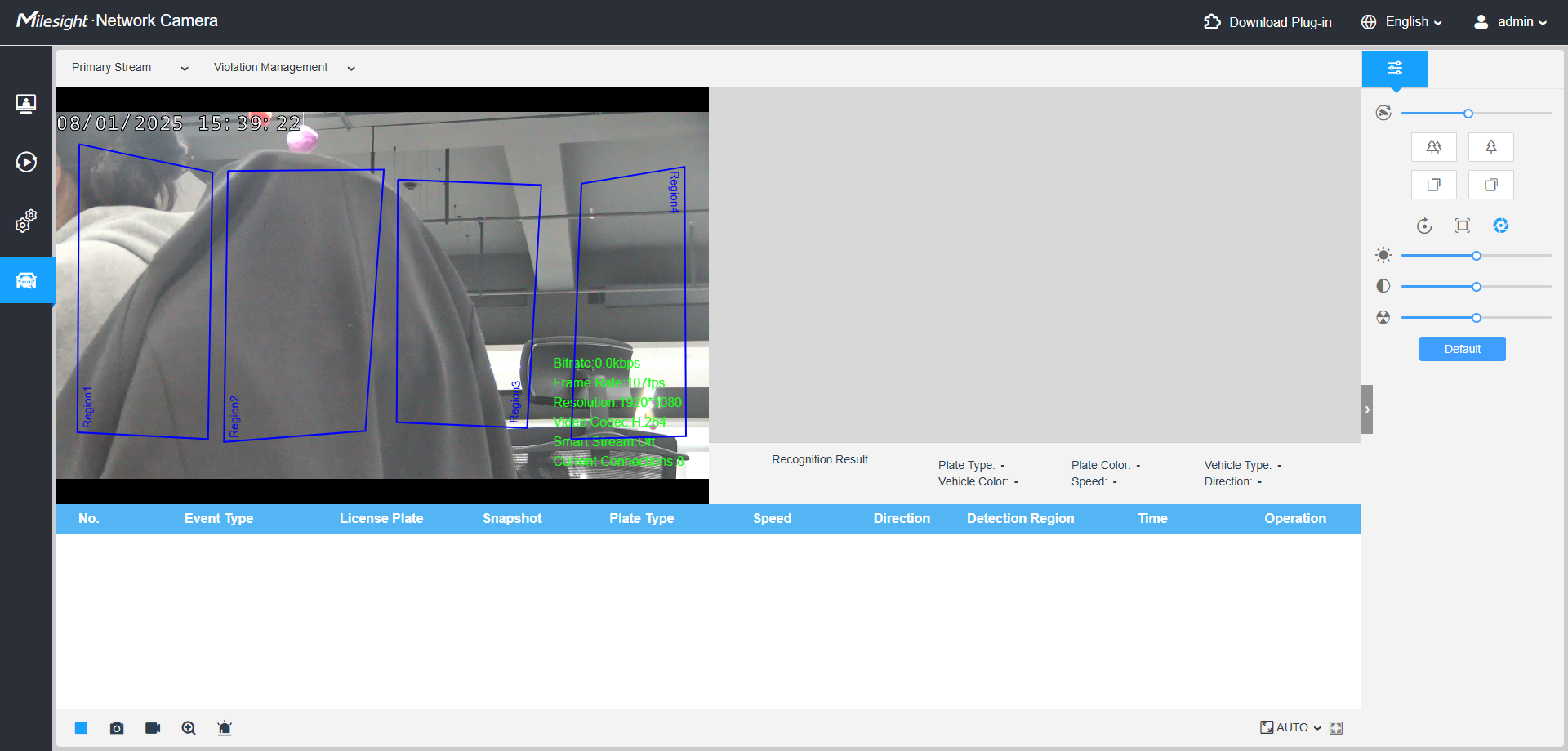
Task: Toggle the blue iris aperture icon
Action: coord(1501,226)
